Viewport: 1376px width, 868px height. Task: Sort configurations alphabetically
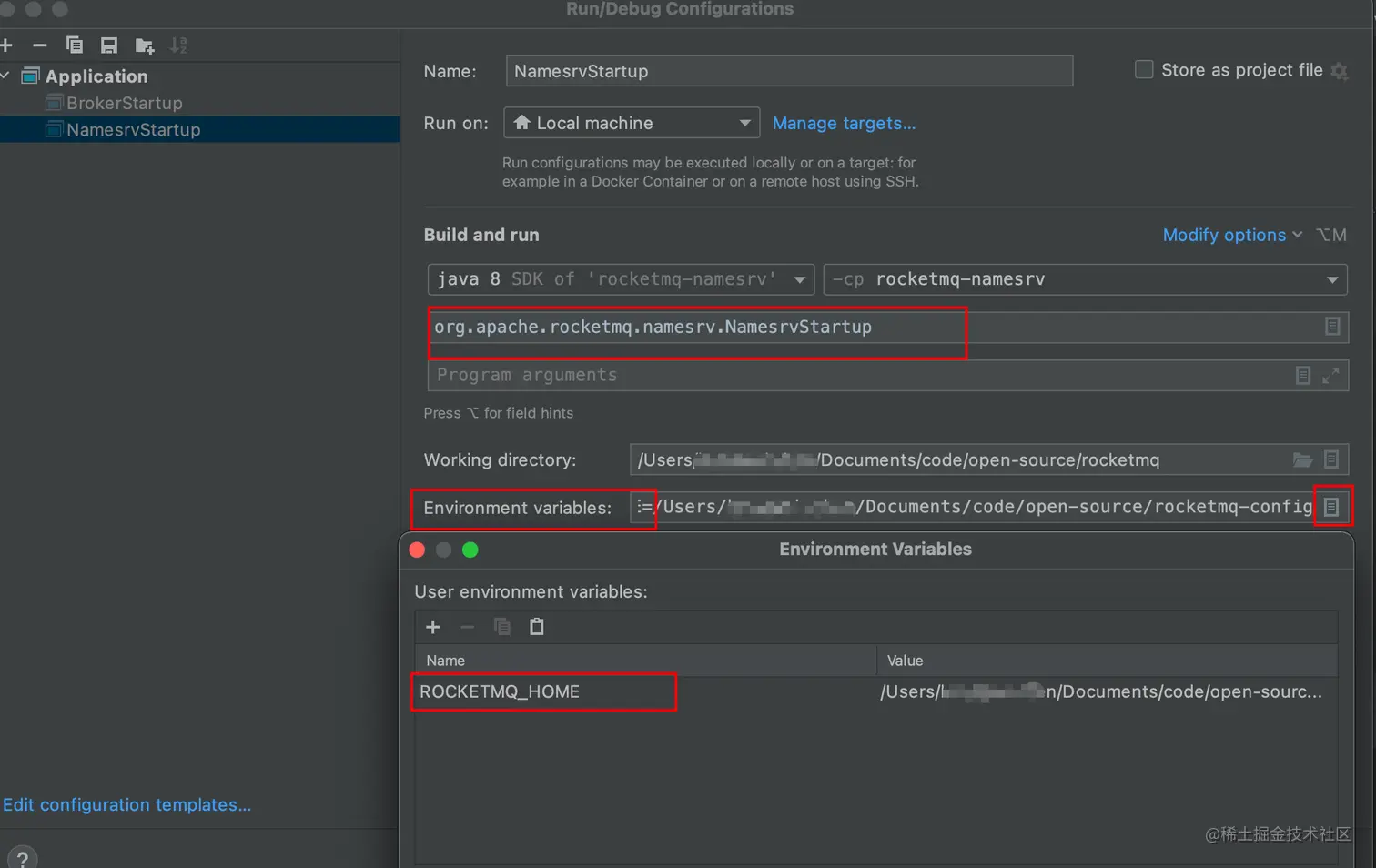point(178,45)
